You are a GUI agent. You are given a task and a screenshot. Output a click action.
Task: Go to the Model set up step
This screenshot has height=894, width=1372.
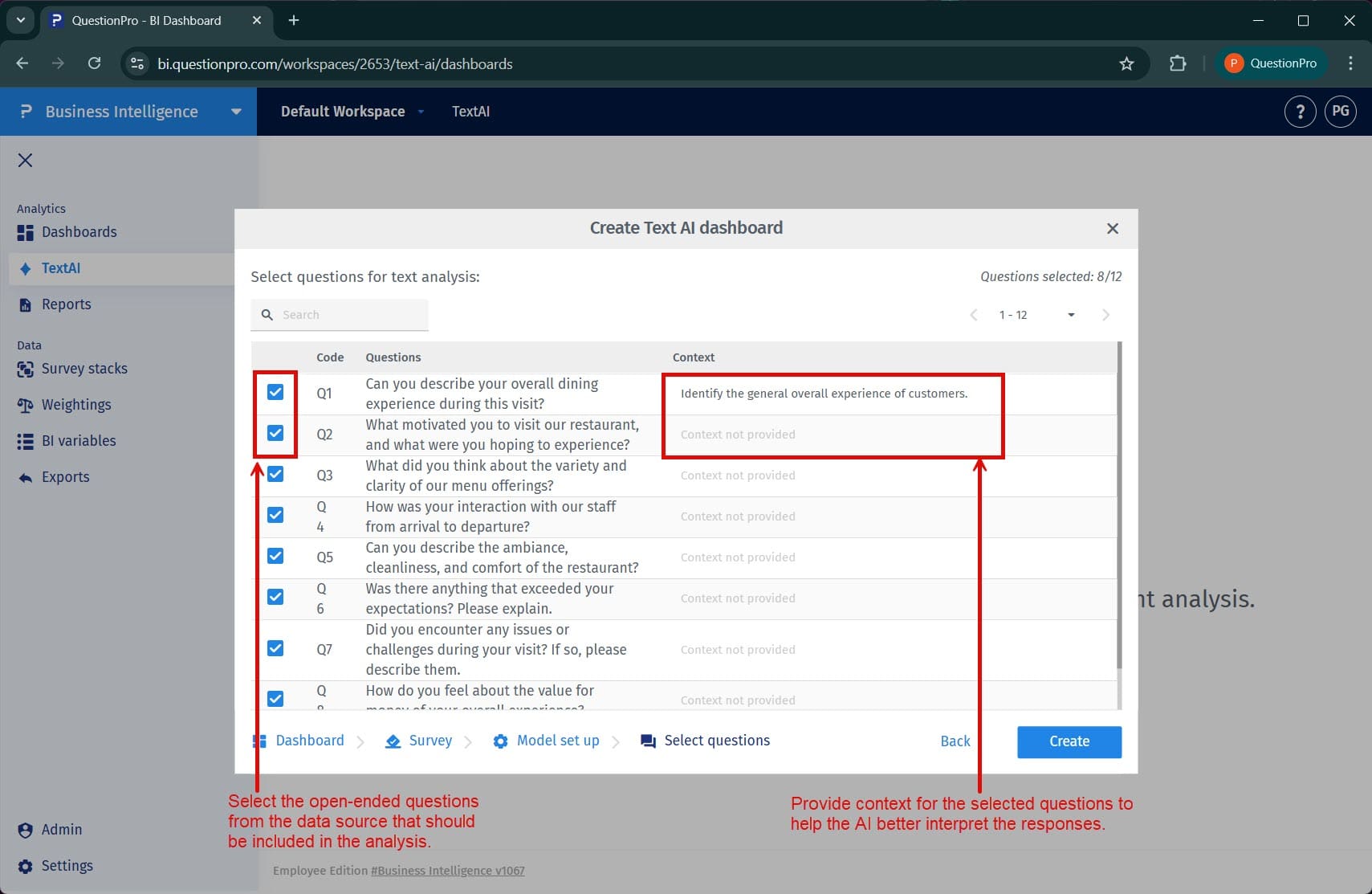(x=558, y=741)
